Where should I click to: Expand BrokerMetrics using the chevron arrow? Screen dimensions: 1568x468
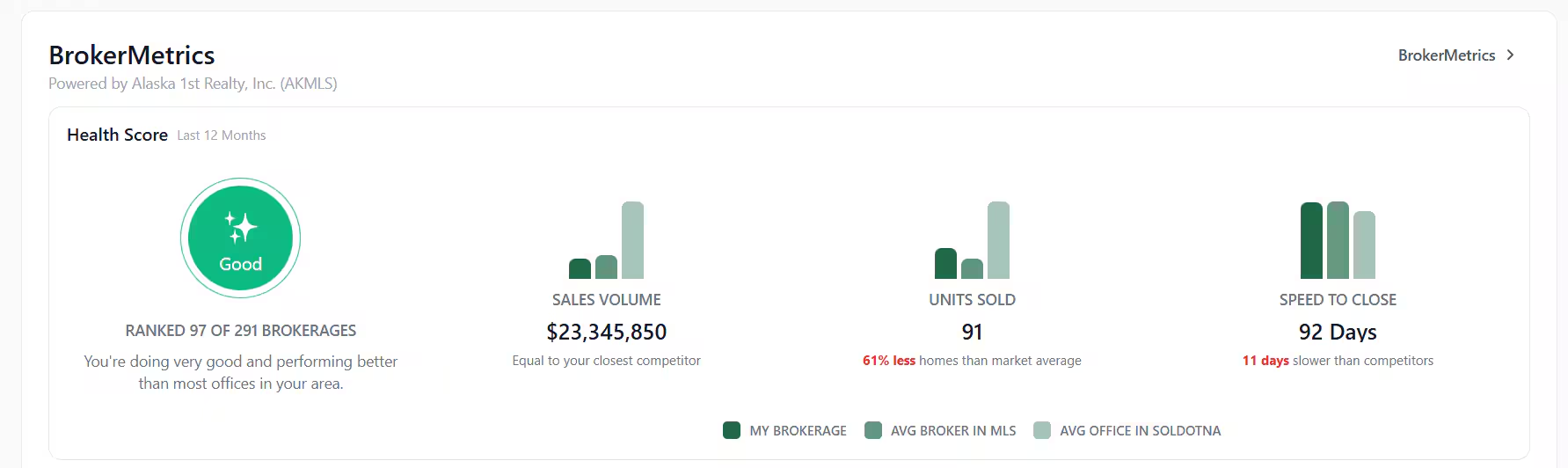pos(1511,55)
